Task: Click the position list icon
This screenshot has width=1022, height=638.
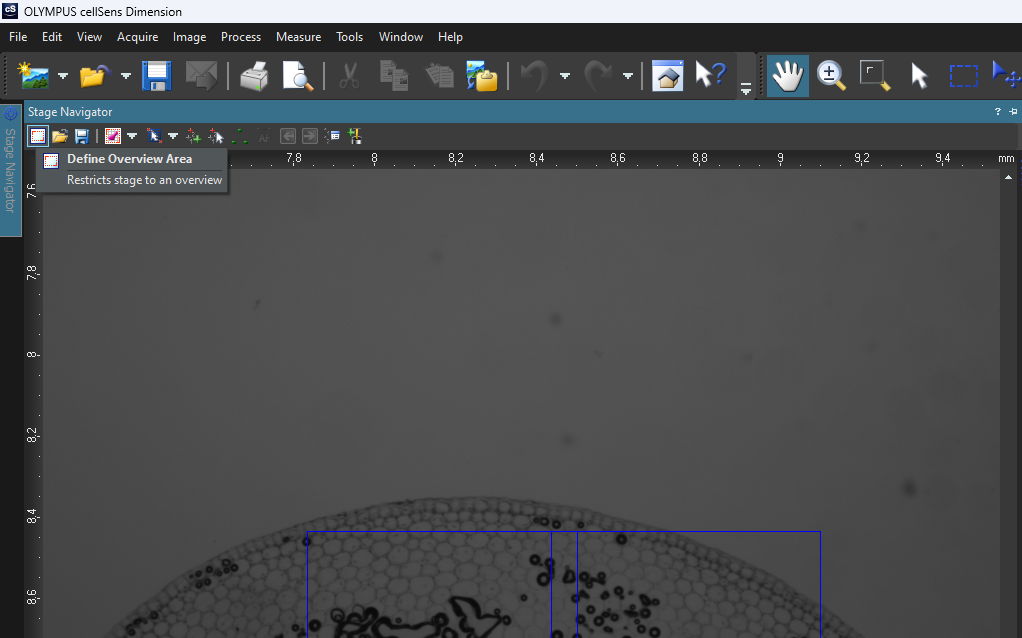Action: [x=332, y=136]
